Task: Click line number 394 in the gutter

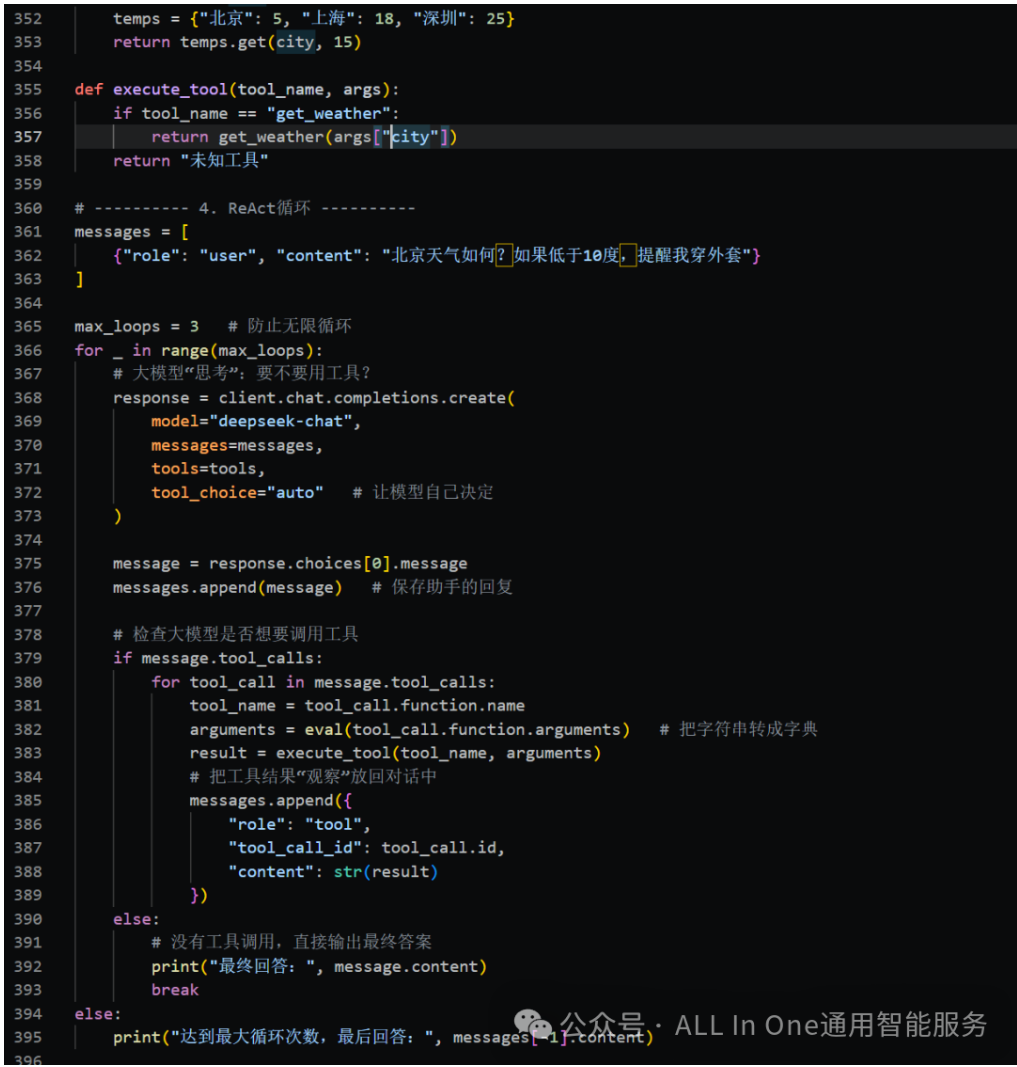Action: (28, 1013)
